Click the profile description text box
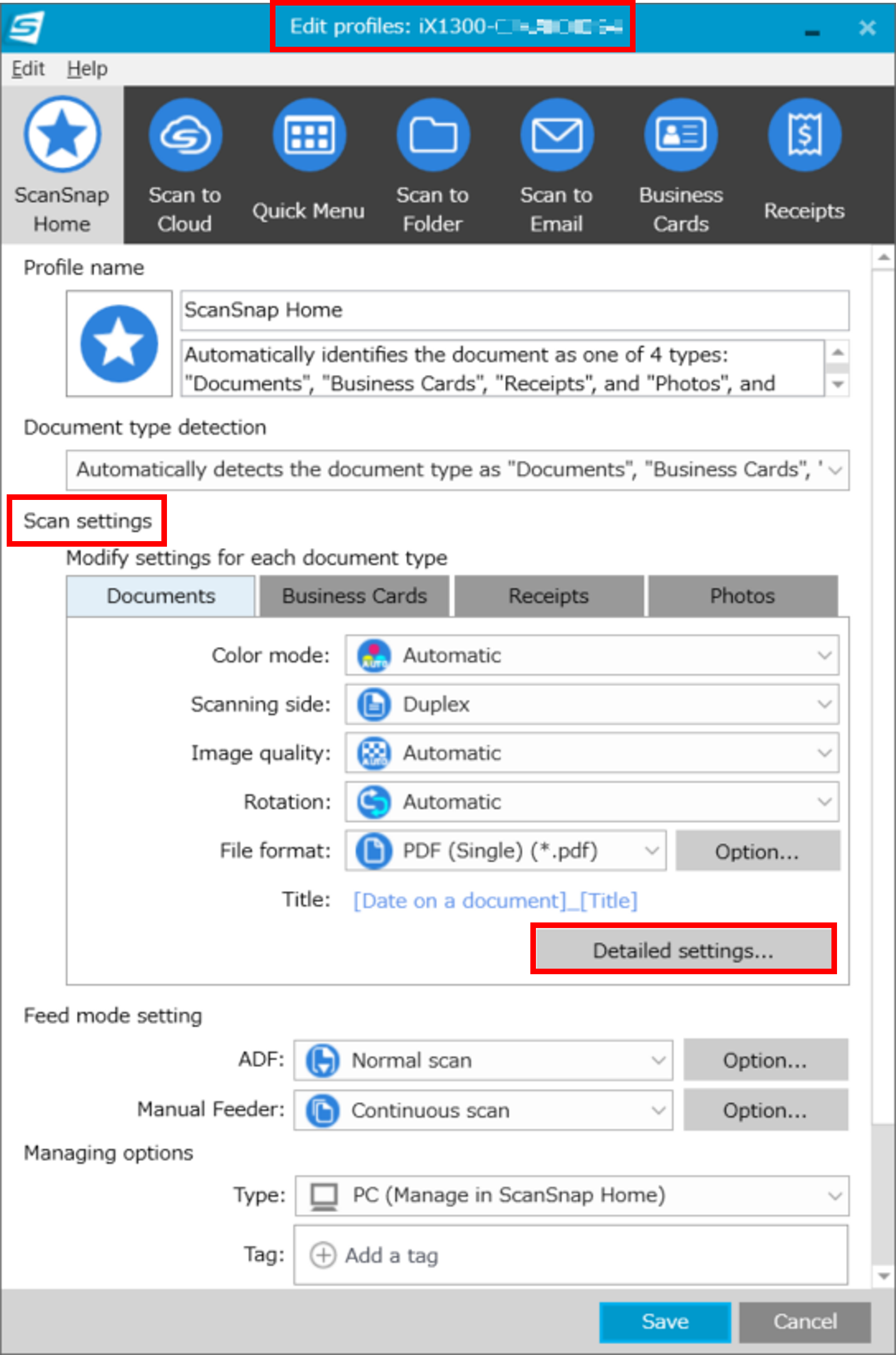The width and height of the screenshot is (896, 1355). [503, 369]
